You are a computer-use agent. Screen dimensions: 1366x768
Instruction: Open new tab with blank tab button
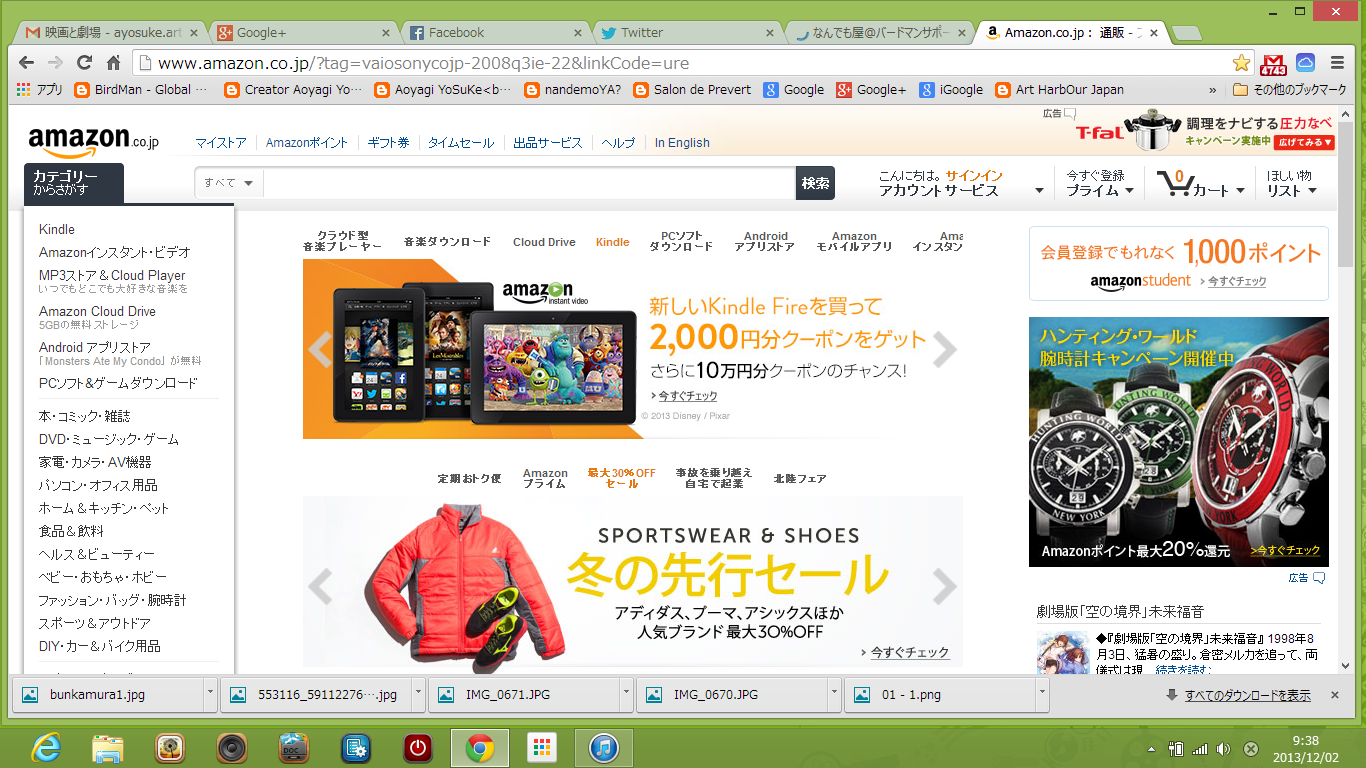[1186, 34]
